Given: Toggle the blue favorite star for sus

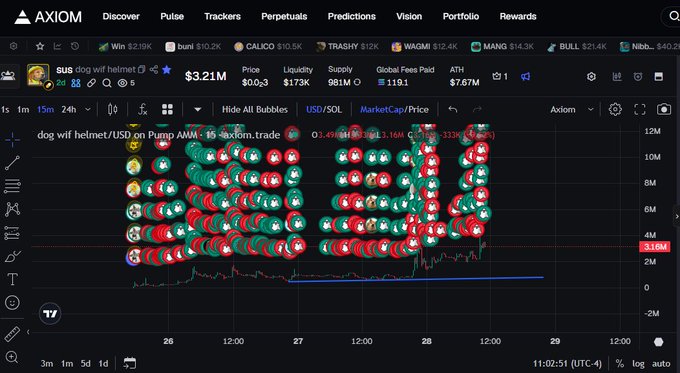Looking at the screenshot, I should 167,69.
